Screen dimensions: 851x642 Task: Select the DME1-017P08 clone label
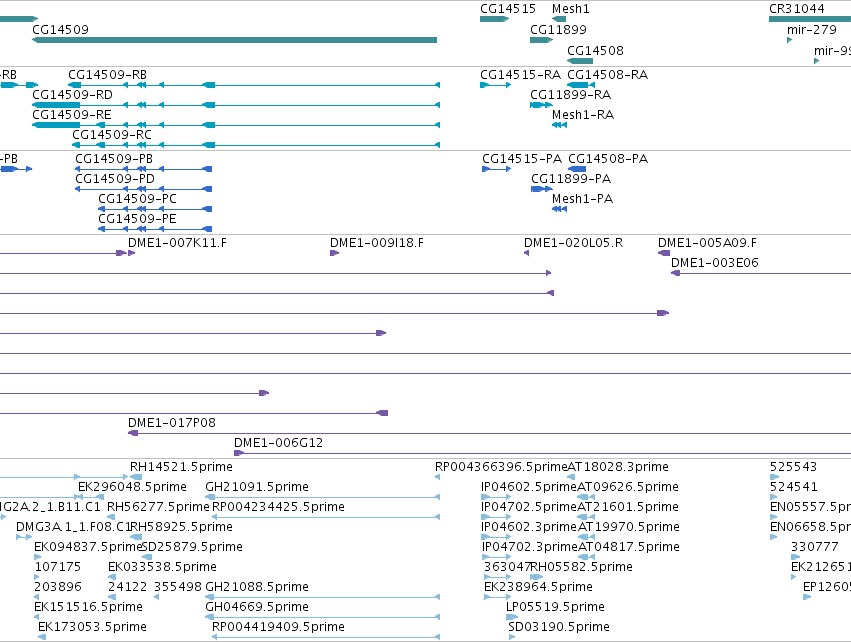tap(172, 422)
